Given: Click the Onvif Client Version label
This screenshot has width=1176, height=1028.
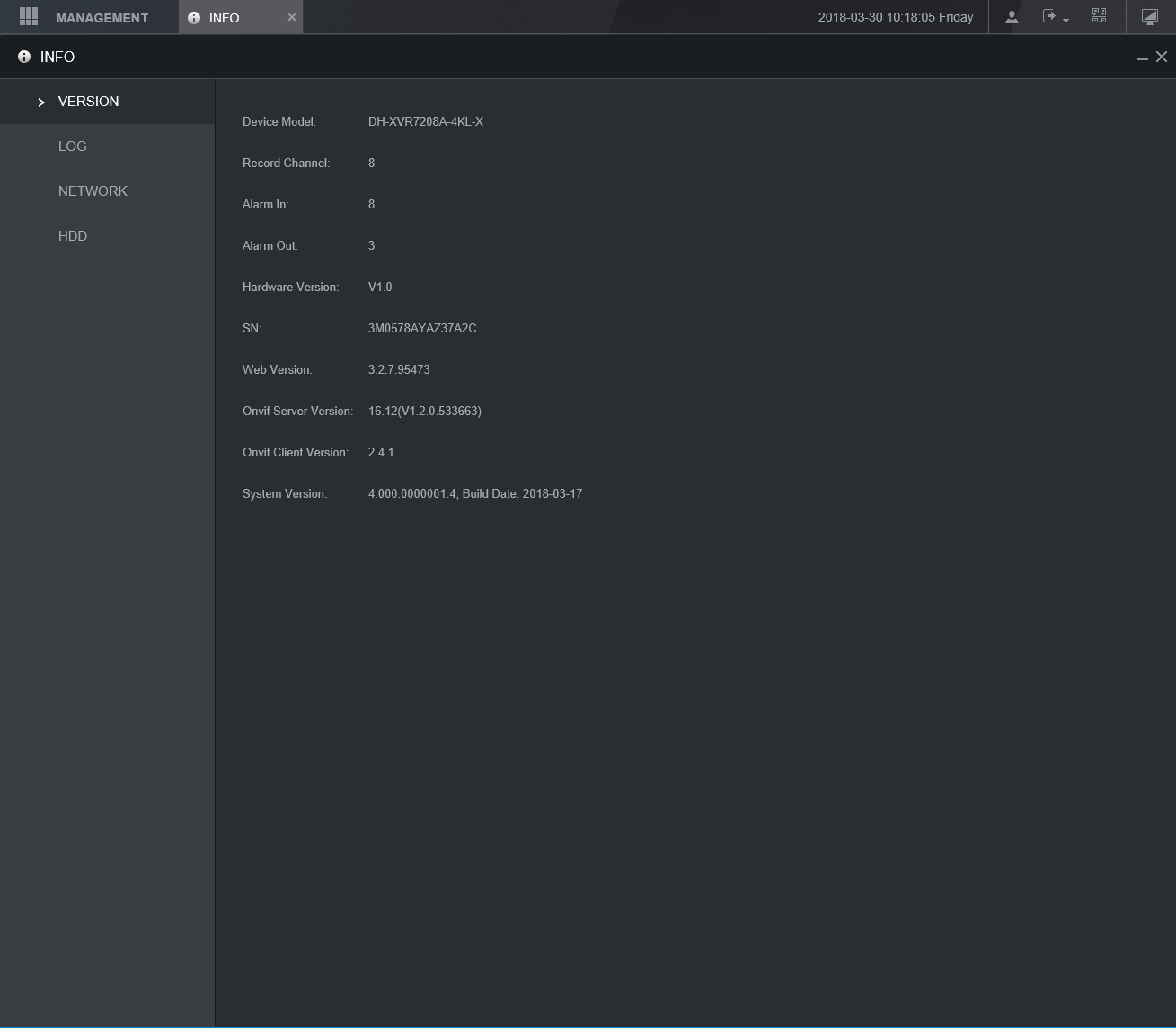Looking at the screenshot, I should 296,452.
